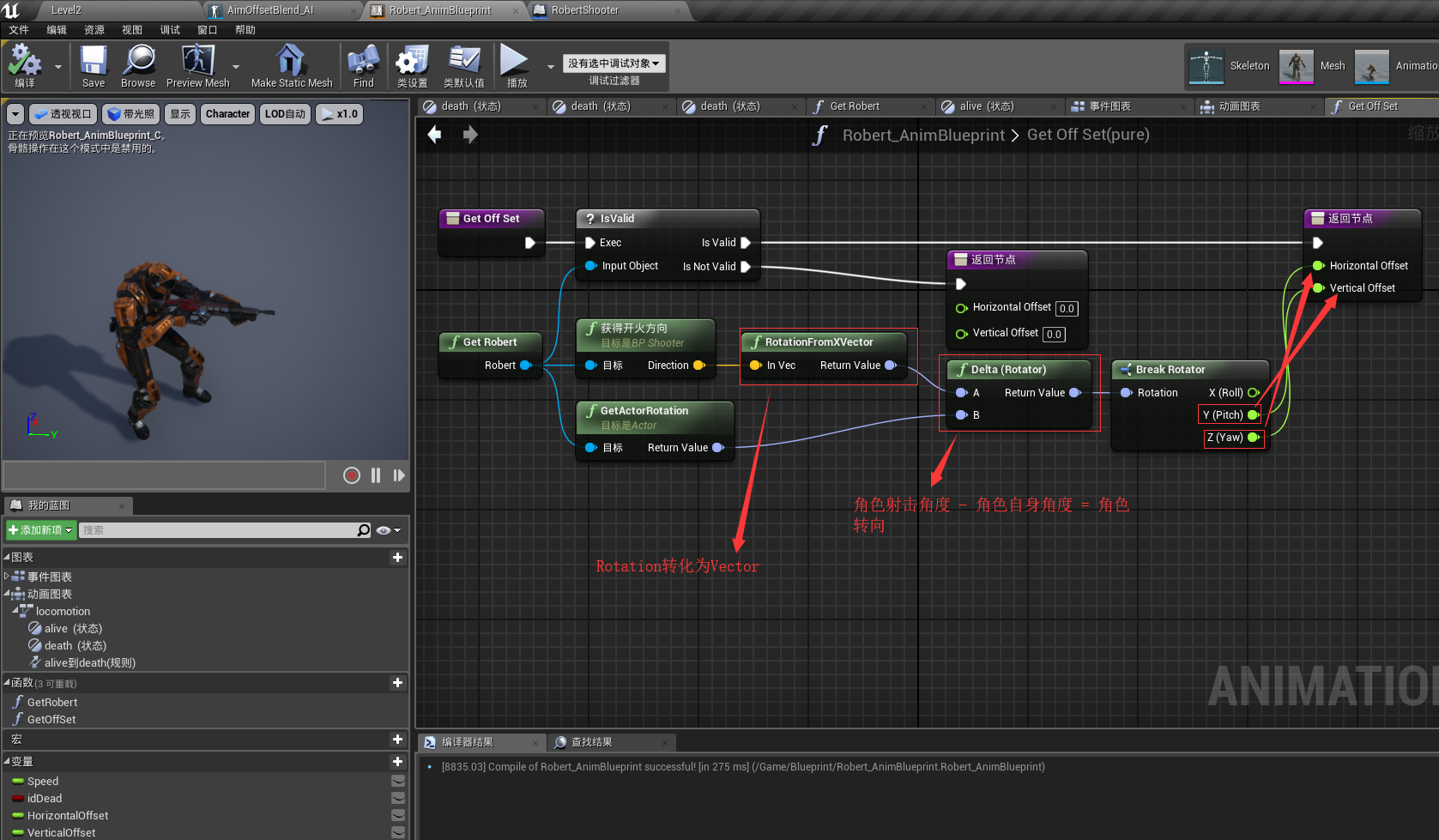Open the 动画图表 graph tab

(x=1239, y=106)
